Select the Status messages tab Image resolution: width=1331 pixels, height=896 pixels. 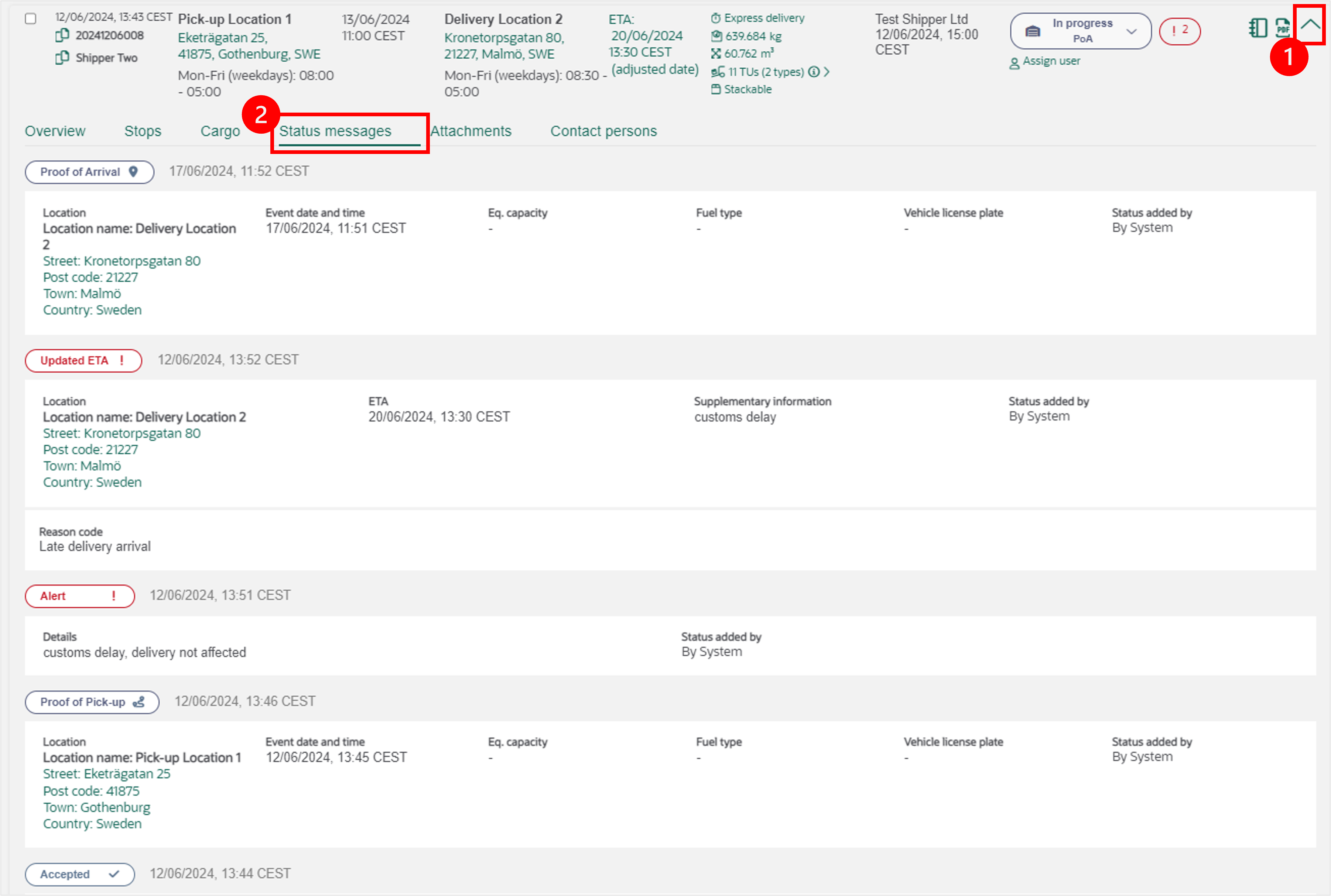click(x=335, y=131)
